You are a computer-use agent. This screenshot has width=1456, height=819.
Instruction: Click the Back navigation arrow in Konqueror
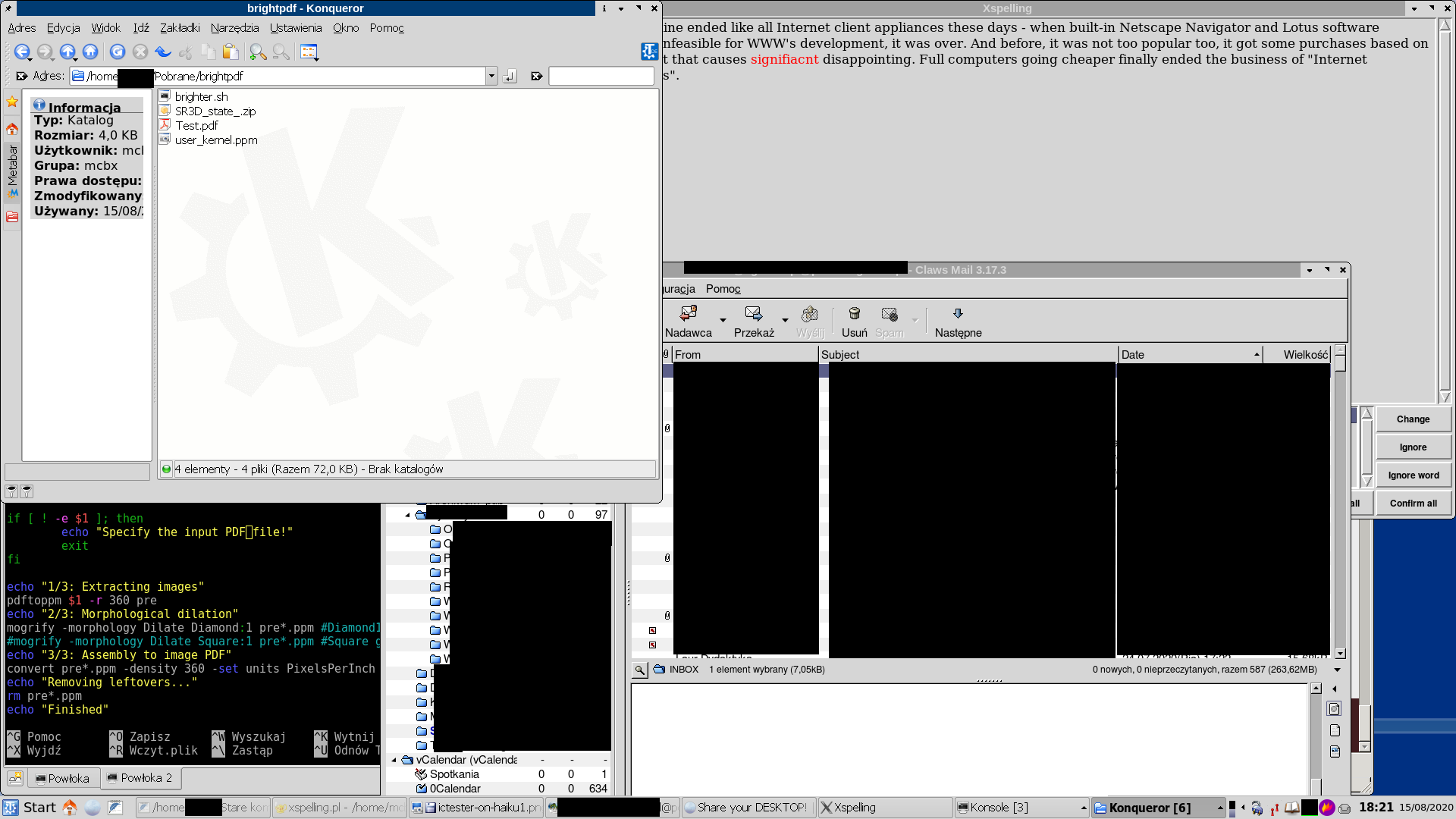[21, 52]
